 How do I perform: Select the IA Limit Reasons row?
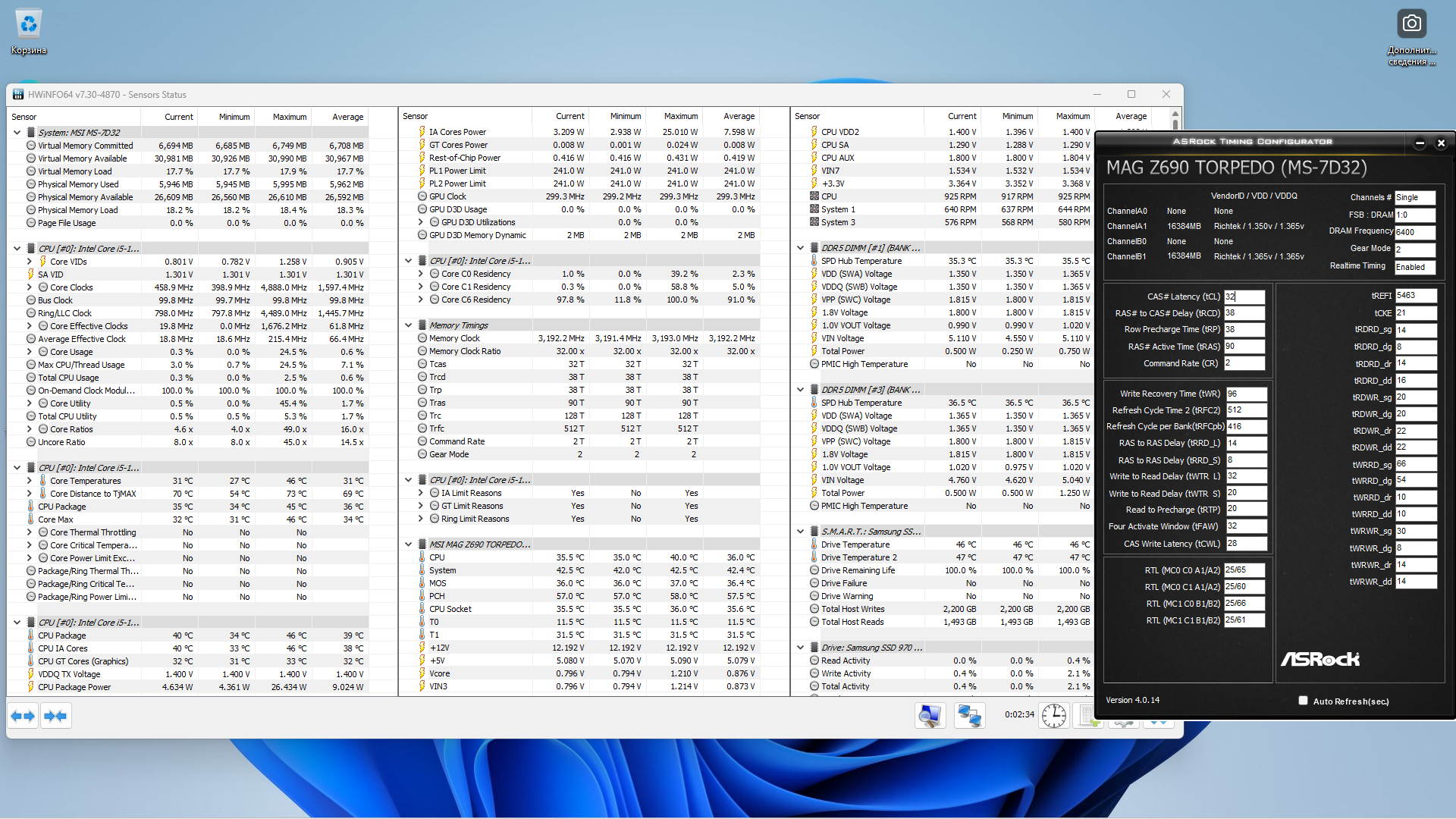471,493
